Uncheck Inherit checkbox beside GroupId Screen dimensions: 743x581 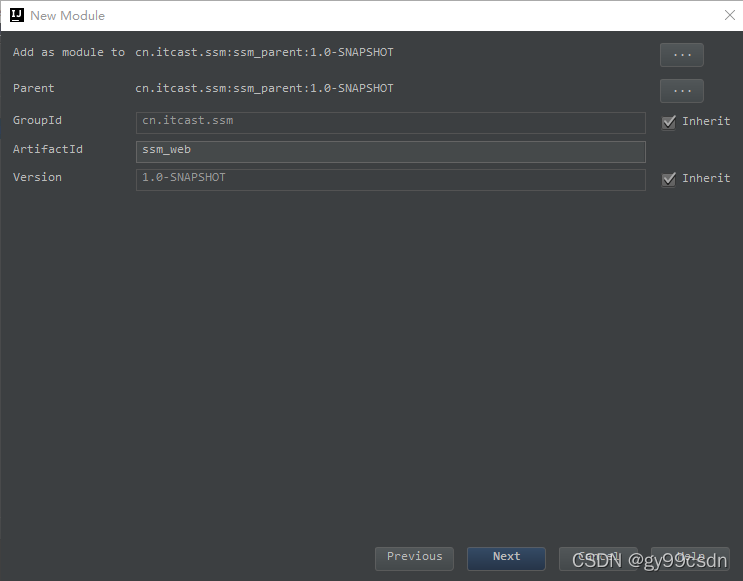coord(669,122)
